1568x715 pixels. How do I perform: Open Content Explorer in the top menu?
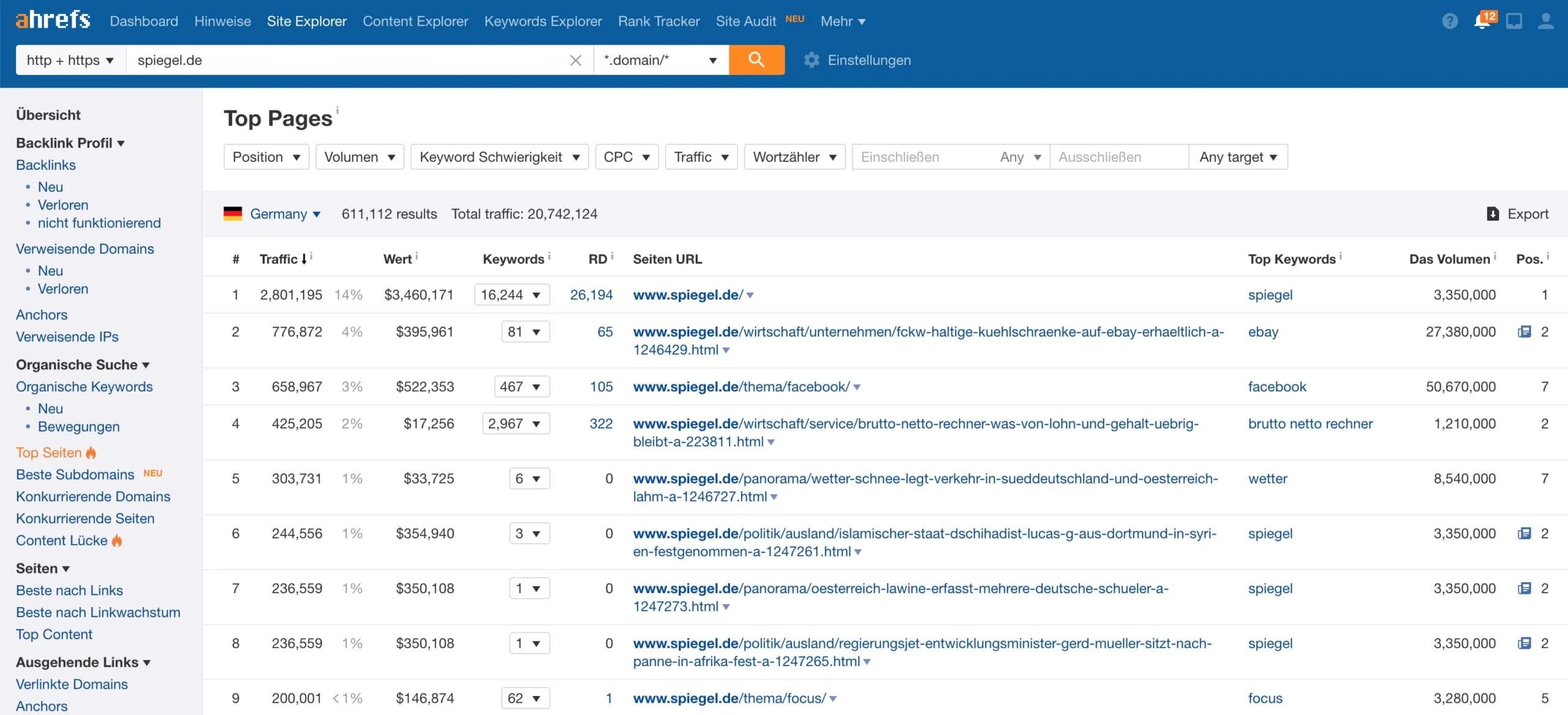(x=415, y=20)
